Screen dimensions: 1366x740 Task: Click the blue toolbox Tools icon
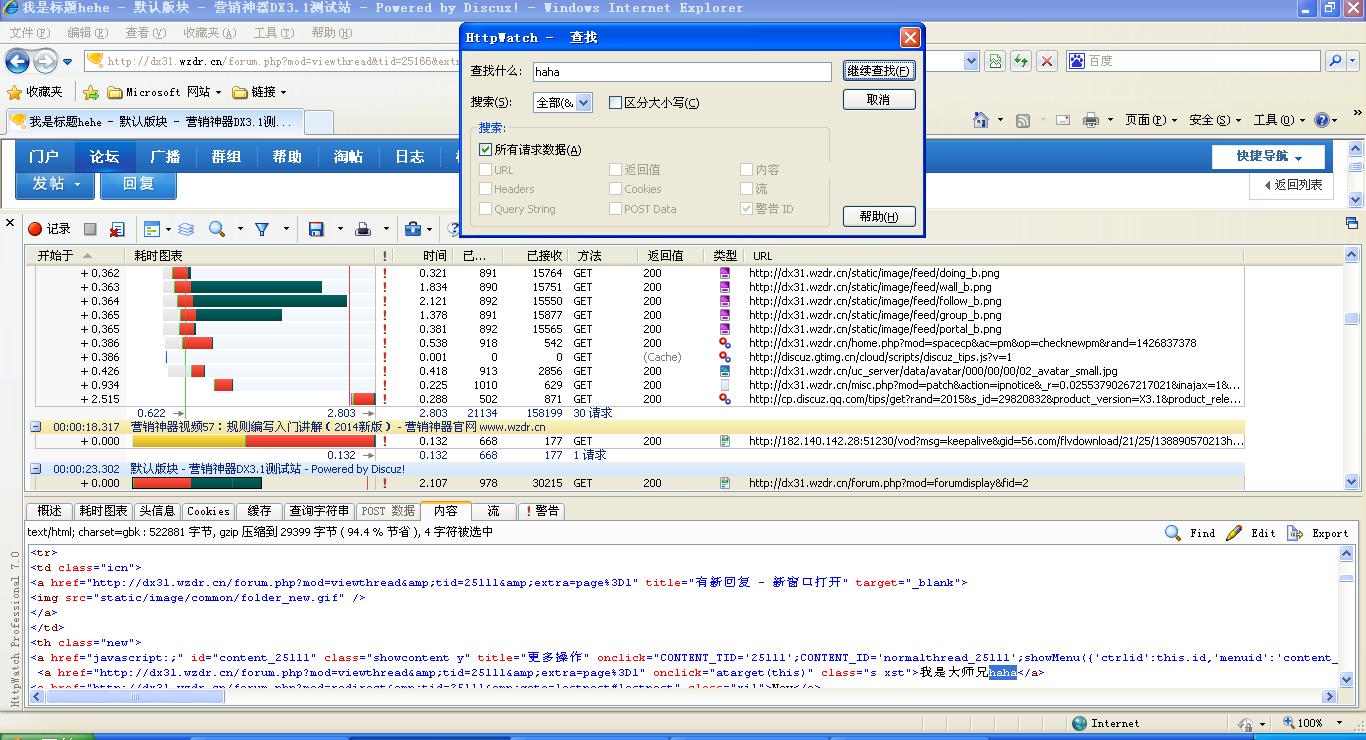[412, 229]
